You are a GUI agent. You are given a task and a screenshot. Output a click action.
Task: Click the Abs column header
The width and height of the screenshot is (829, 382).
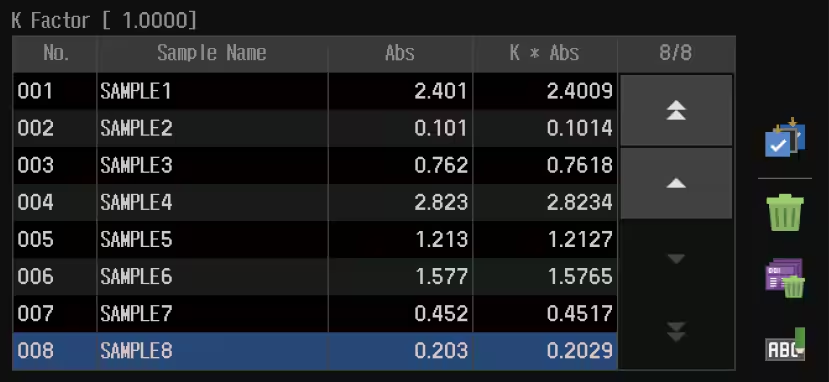(x=400, y=53)
